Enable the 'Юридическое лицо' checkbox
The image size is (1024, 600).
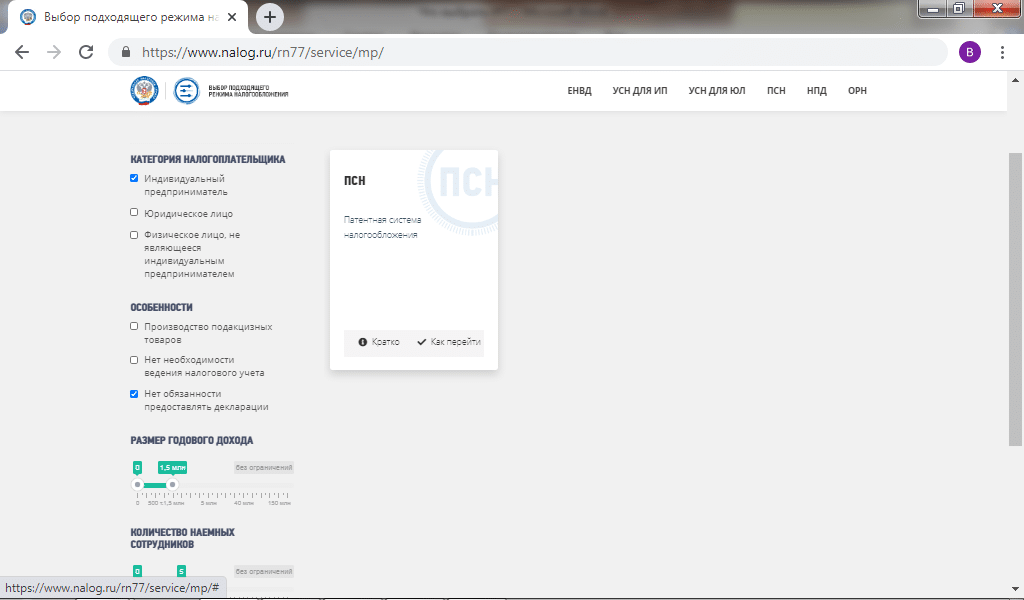(x=135, y=213)
